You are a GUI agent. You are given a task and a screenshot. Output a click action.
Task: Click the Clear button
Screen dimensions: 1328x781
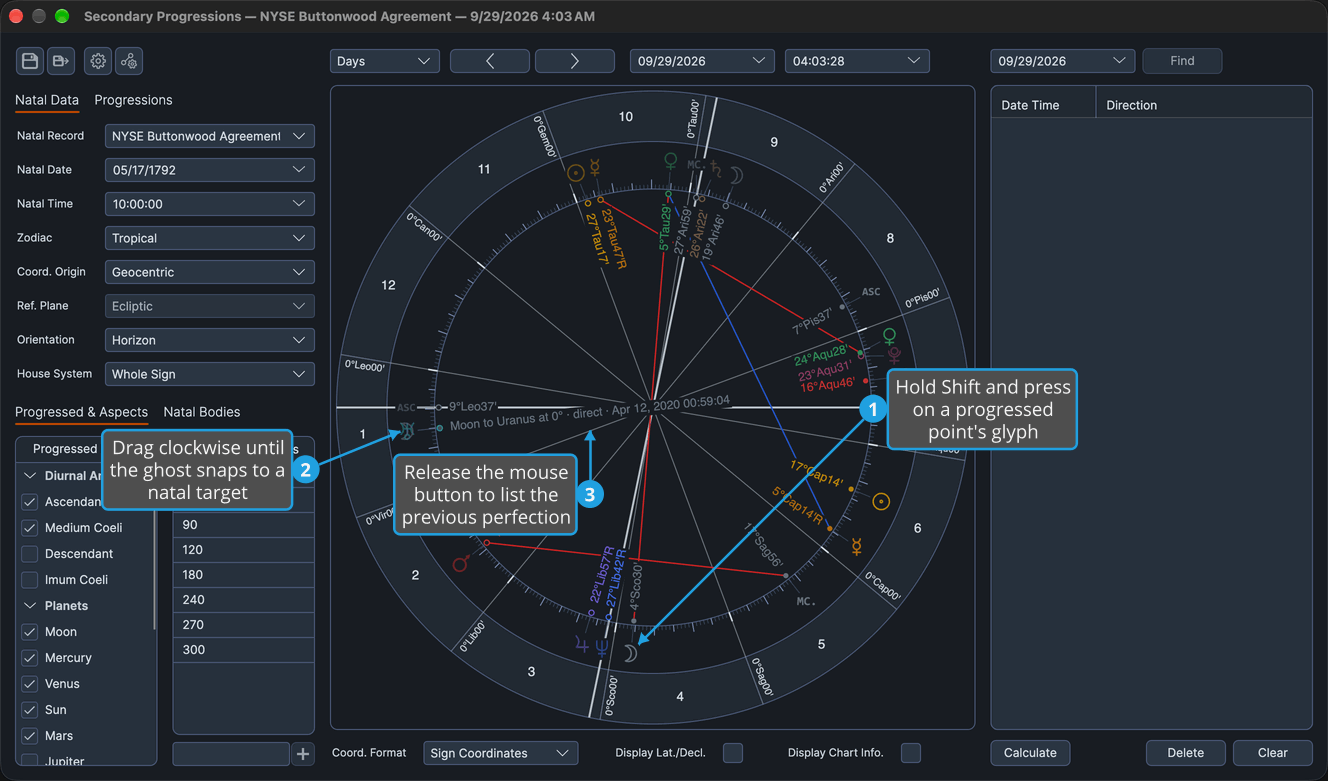click(1273, 753)
